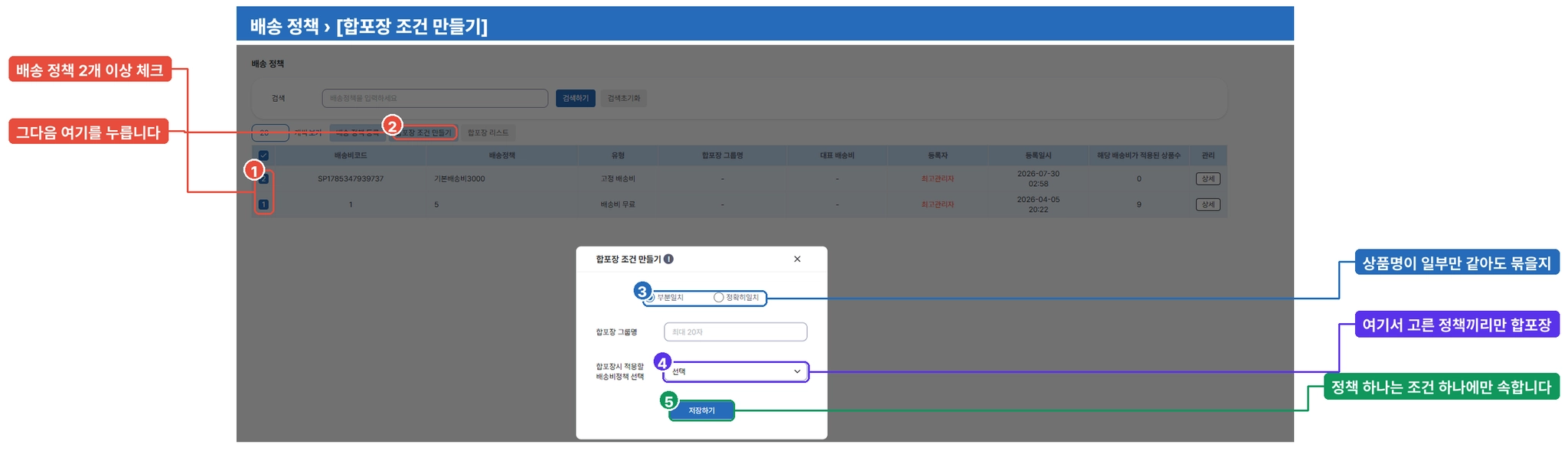The height and width of the screenshot is (467, 1568).
Task: Click 최고관리자 link in the 고정 배송비 row
Action: pos(937,178)
